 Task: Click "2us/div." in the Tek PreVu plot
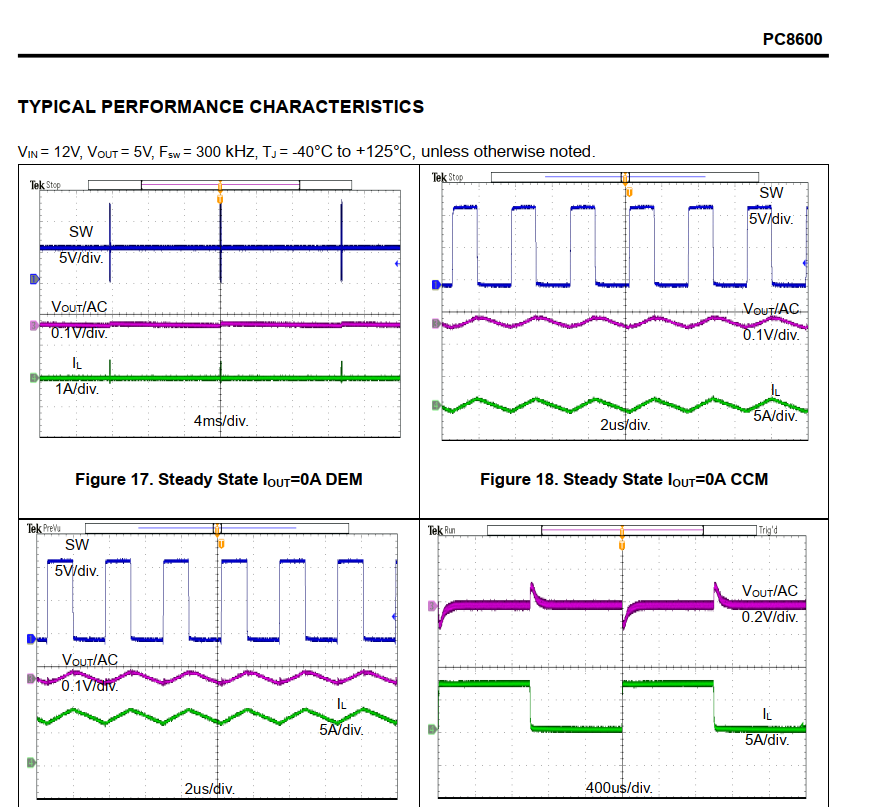coord(209,789)
